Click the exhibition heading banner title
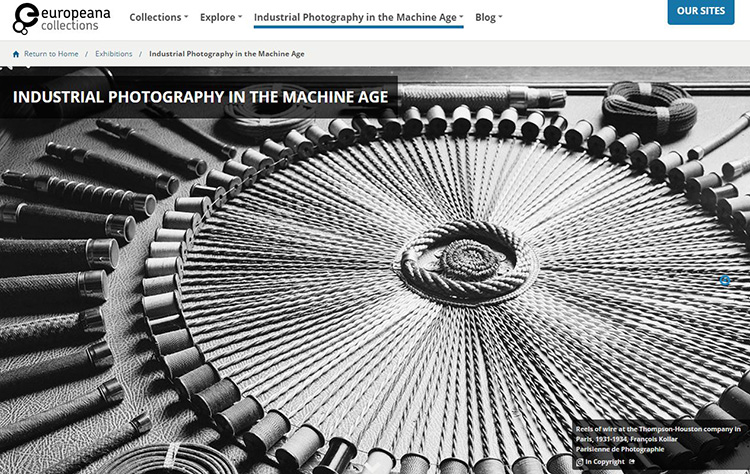This screenshot has height=474, width=750. coord(200,98)
